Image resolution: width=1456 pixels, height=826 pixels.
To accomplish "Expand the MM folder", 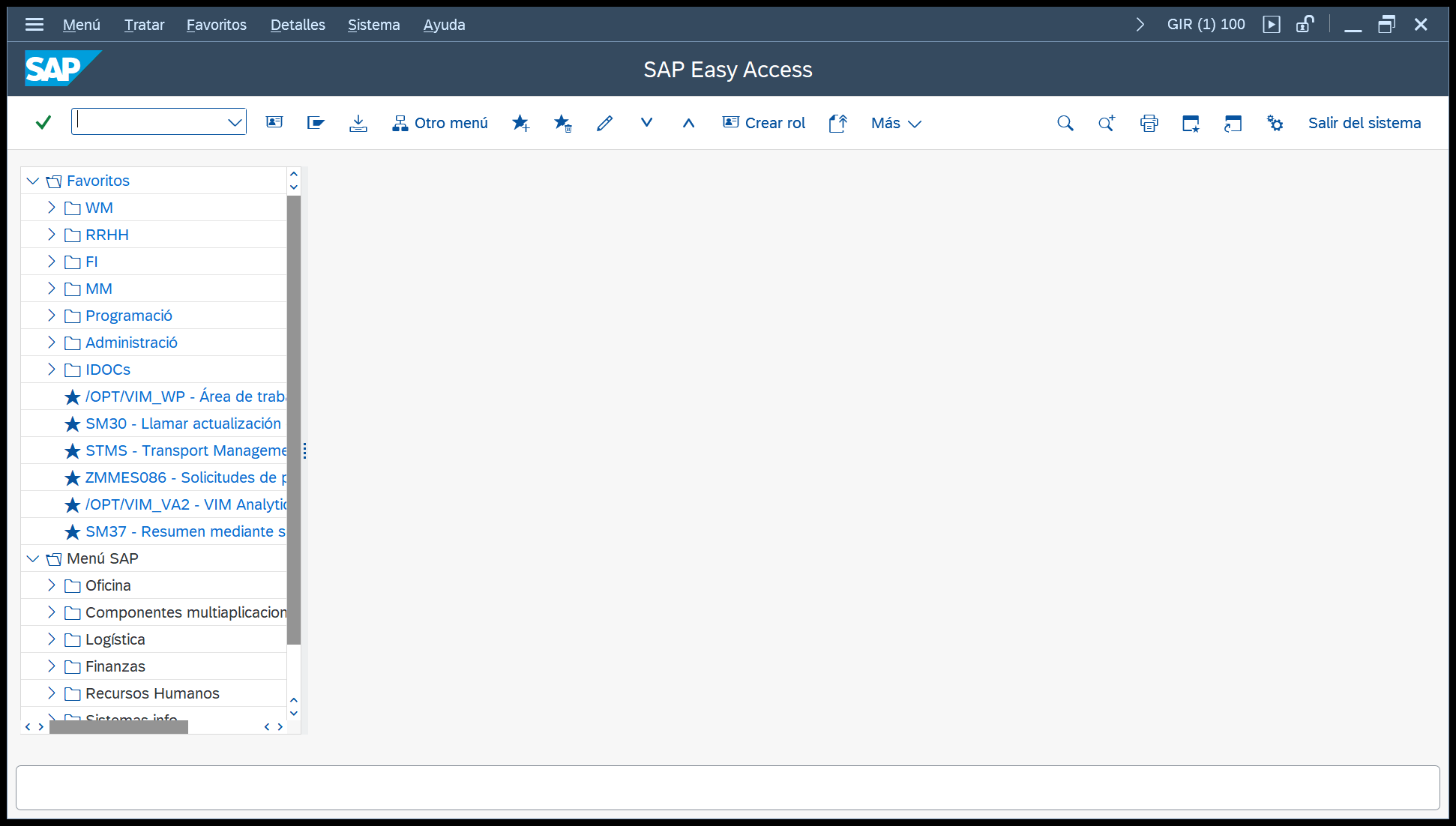I will pos(51,289).
